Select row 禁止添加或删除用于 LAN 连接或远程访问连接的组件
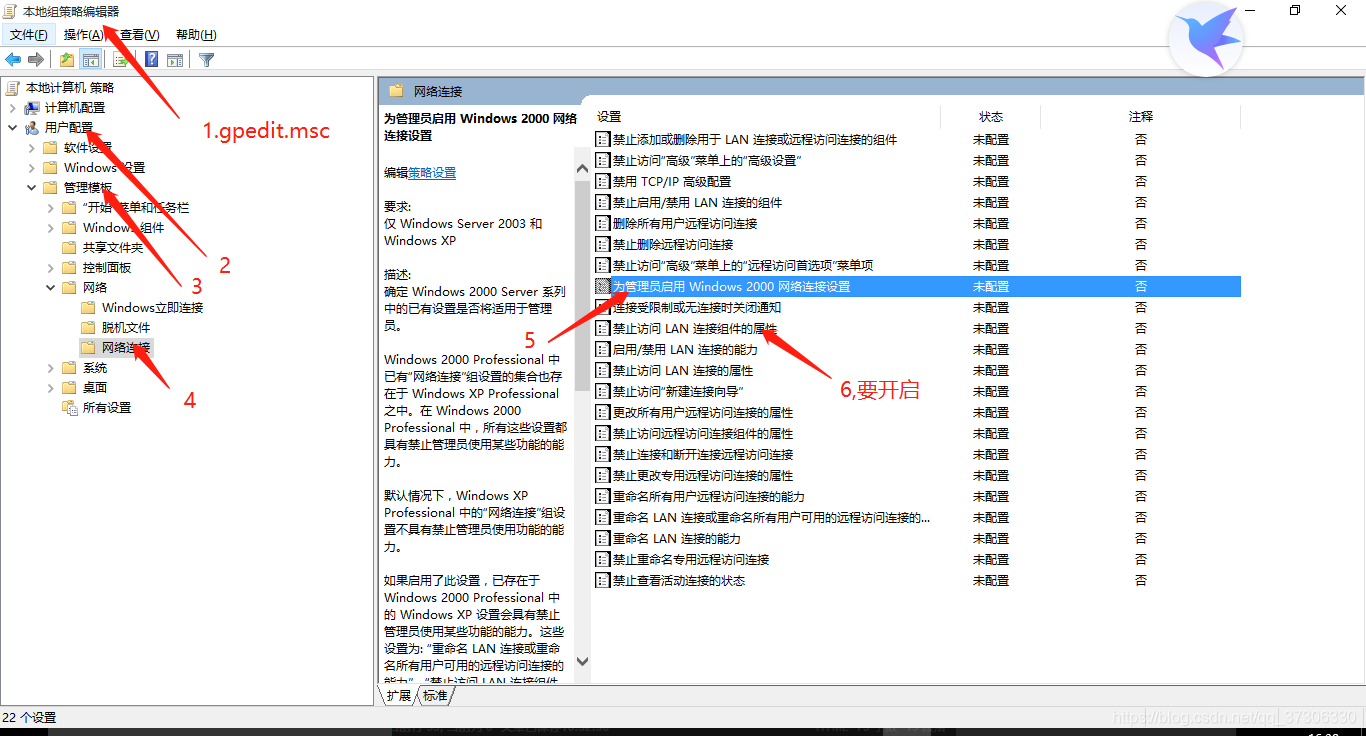 coord(917,139)
